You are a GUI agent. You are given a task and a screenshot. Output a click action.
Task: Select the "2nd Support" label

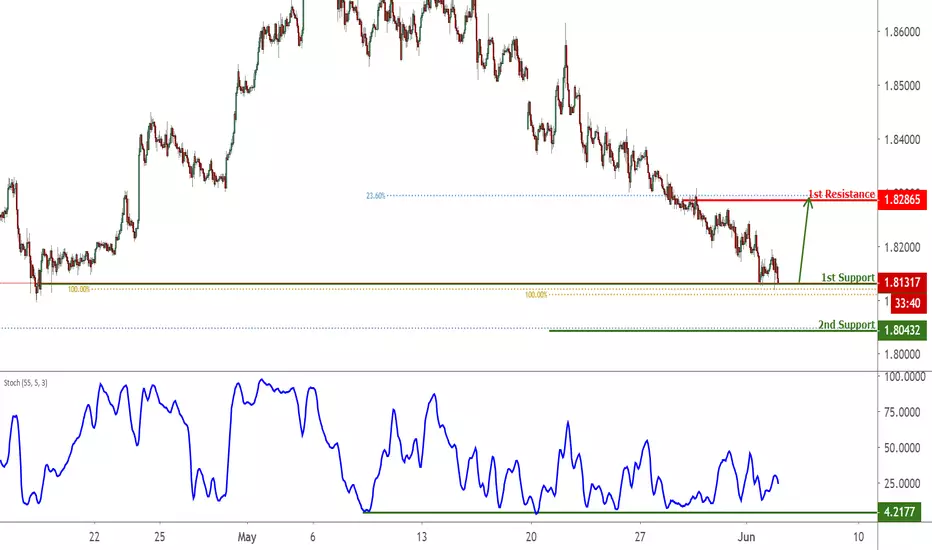846,325
